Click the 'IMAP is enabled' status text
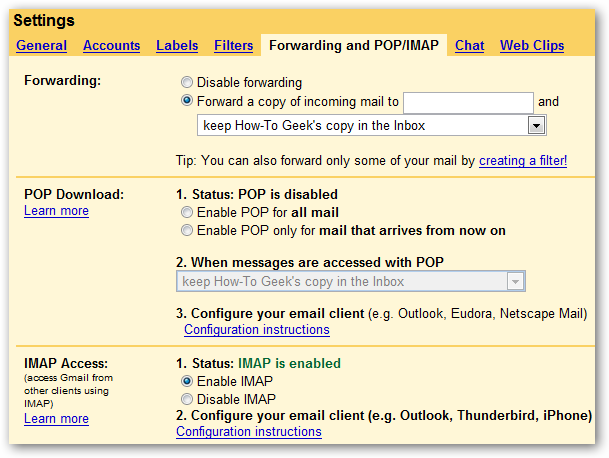The height and width of the screenshot is (458, 609). point(289,363)
